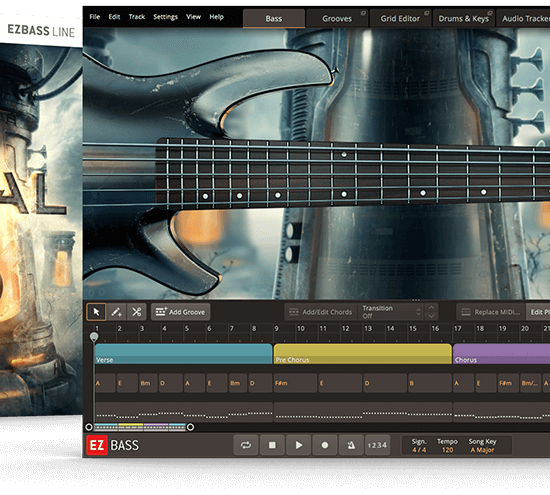This screenshot has height=495, width=550.
Task: Open the File menu
Action: 94,17
